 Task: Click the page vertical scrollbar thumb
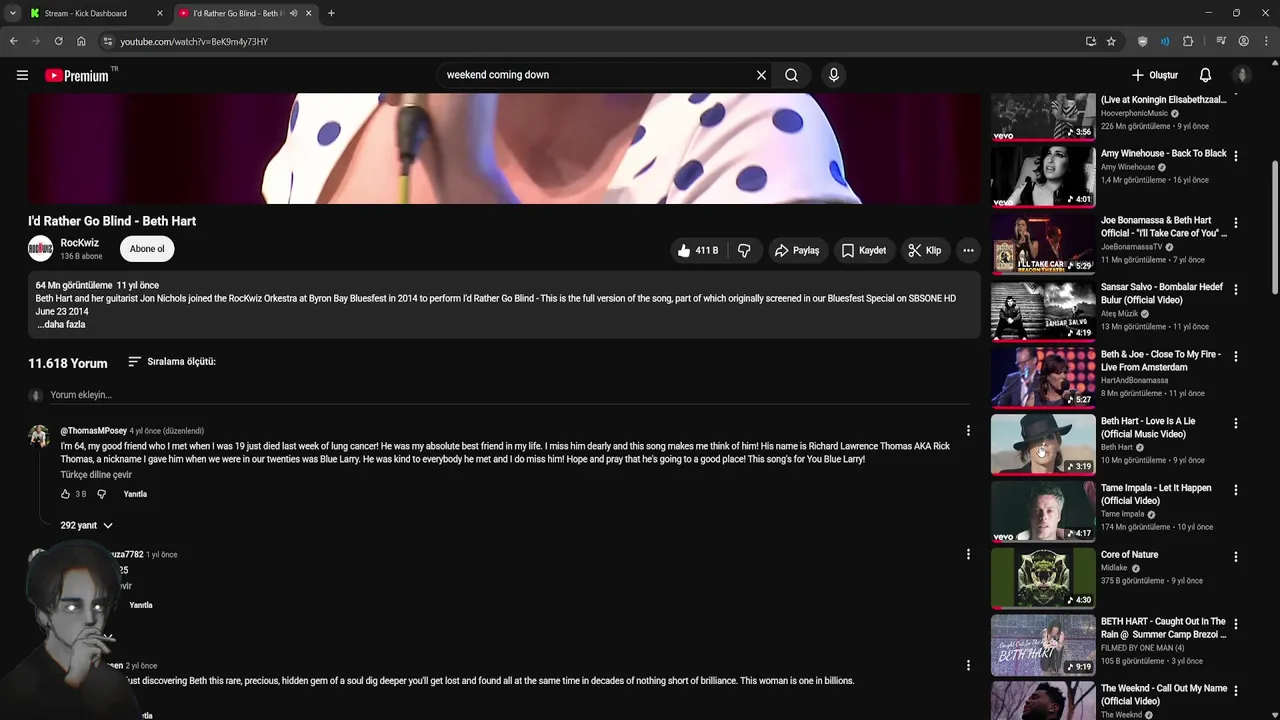(x=1274, y=227)
